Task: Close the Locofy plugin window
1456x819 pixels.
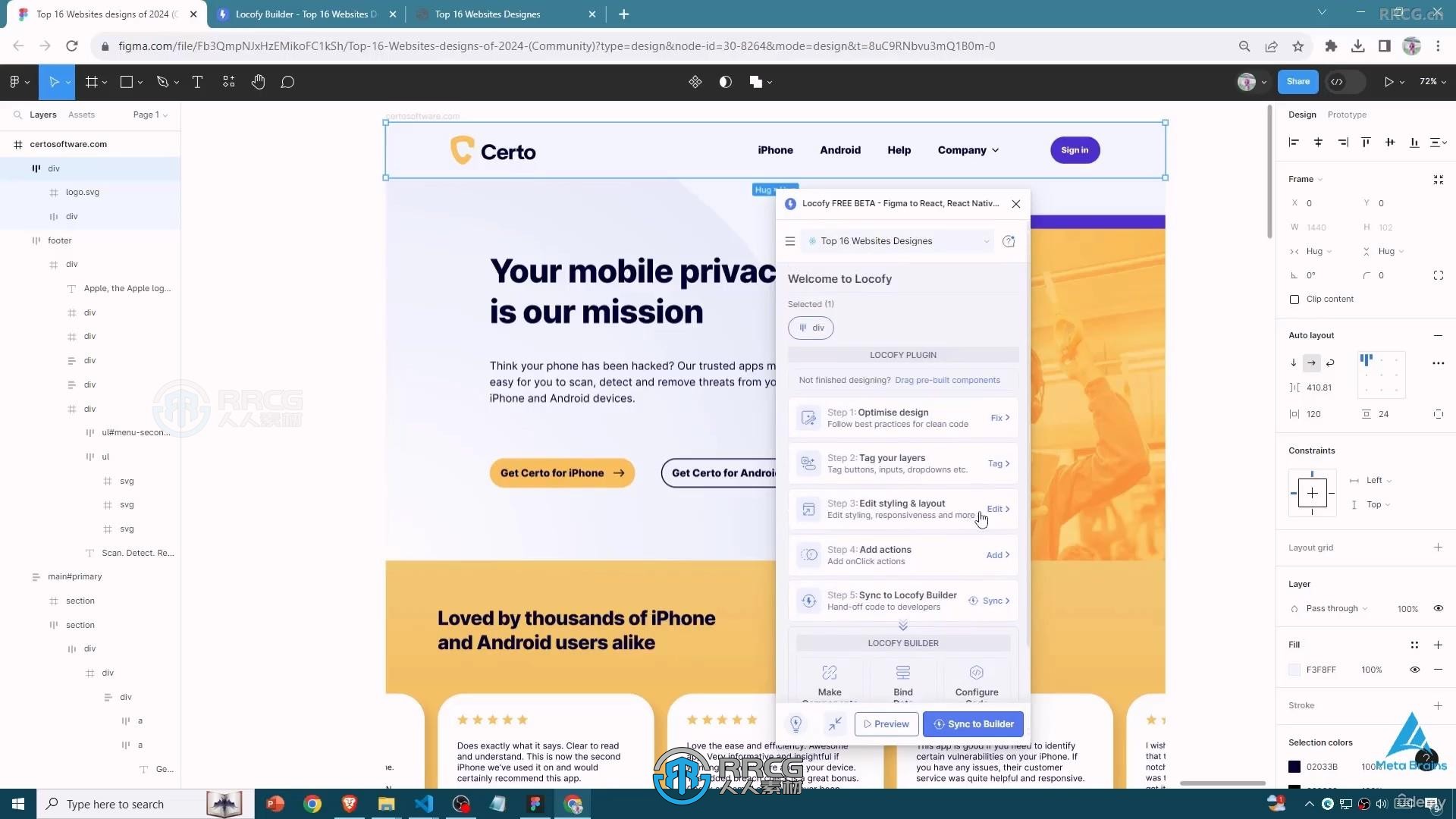Action: [x=1016, y=203]
